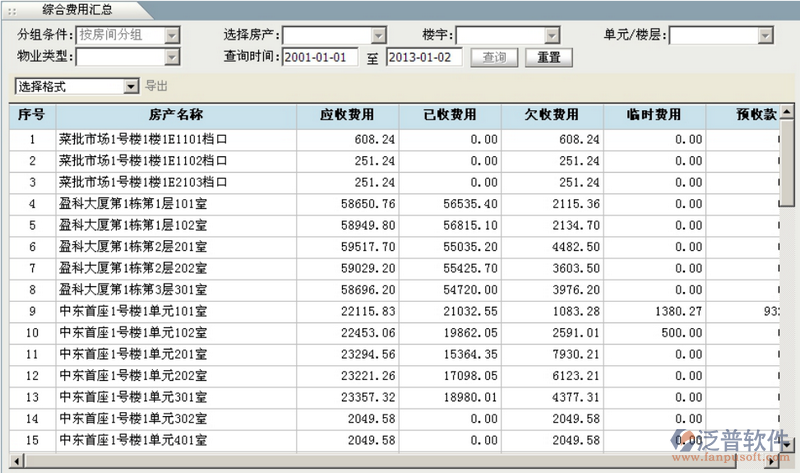This screenshot has height=473, width=800.
Task: Expand the 单元/楼层 dropdown
Action: [x=765, y=36]
